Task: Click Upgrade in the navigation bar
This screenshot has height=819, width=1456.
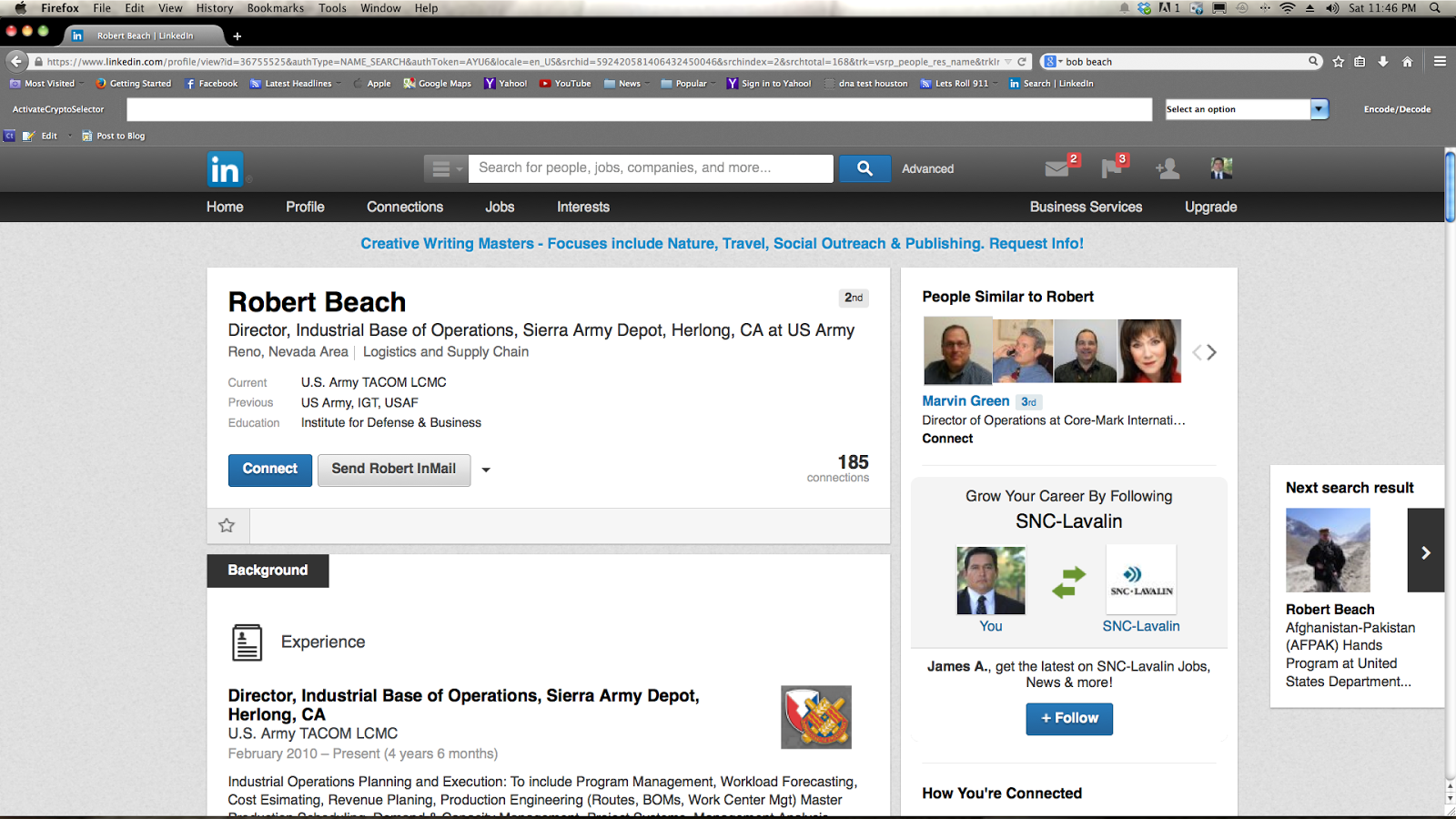Action: tap(1210, 207)
